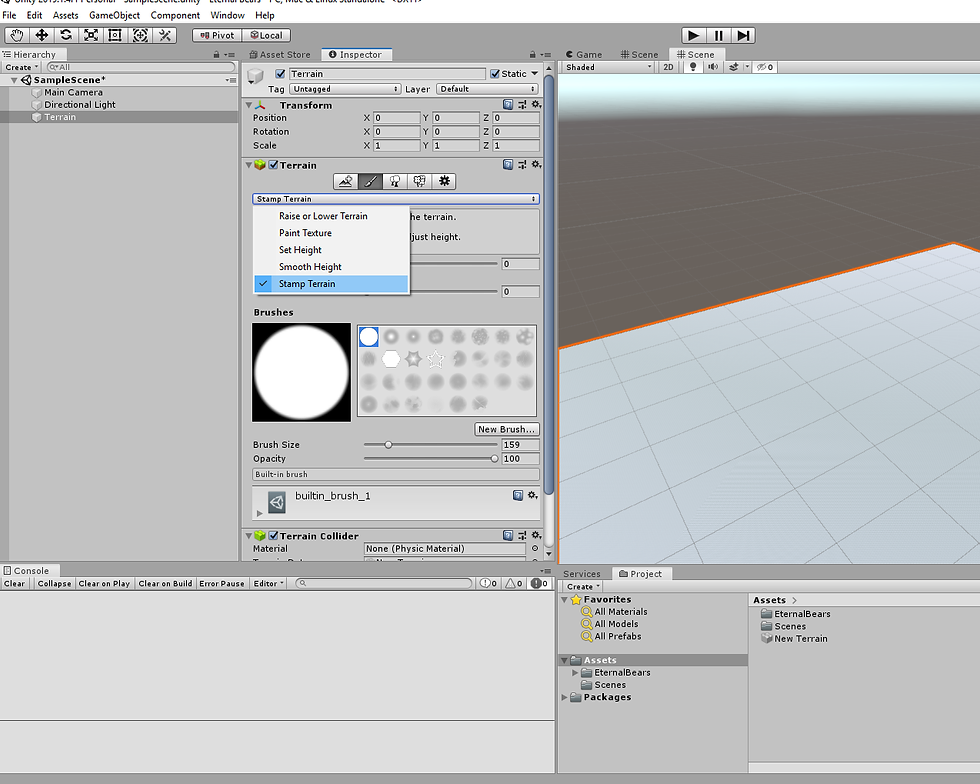980x784 pixels.
Task: Select the Rotate tool in the toolbar
Action: 66,35
